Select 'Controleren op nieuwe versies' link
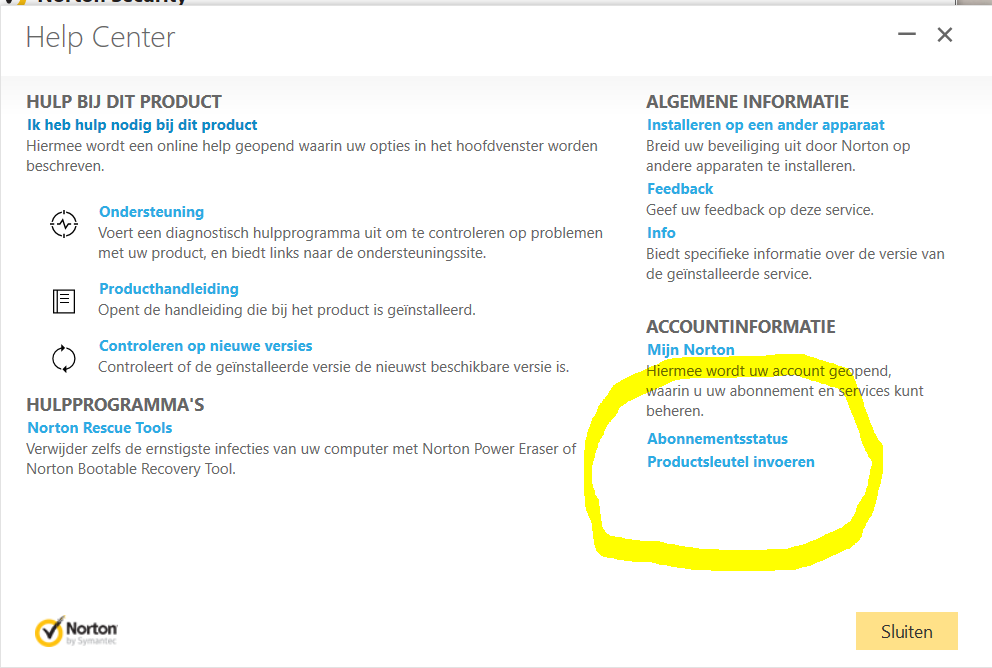This screenshot has width=992, height=668. [x=206, y=345]
